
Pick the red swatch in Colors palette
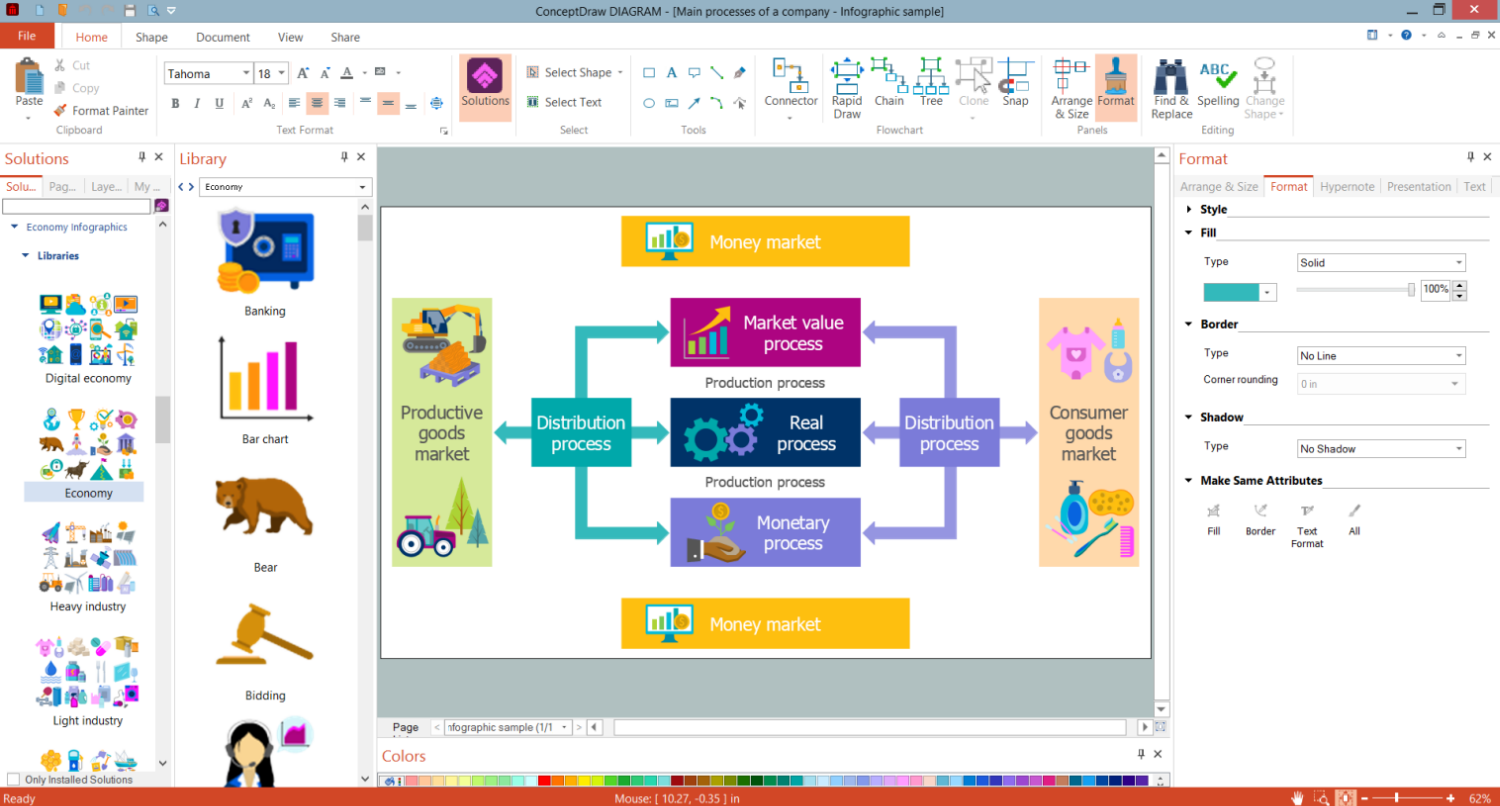[544, 781]
